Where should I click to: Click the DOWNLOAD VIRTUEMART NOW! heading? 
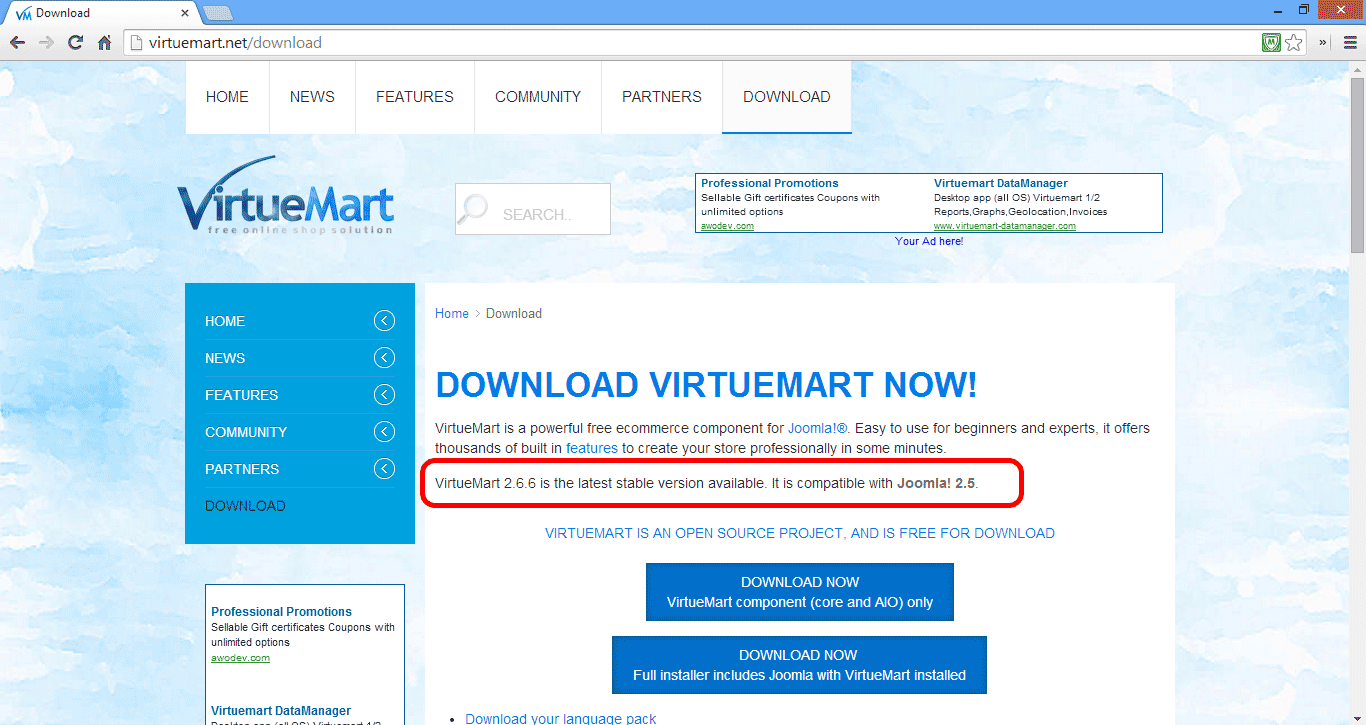click(x=707, y=385)
